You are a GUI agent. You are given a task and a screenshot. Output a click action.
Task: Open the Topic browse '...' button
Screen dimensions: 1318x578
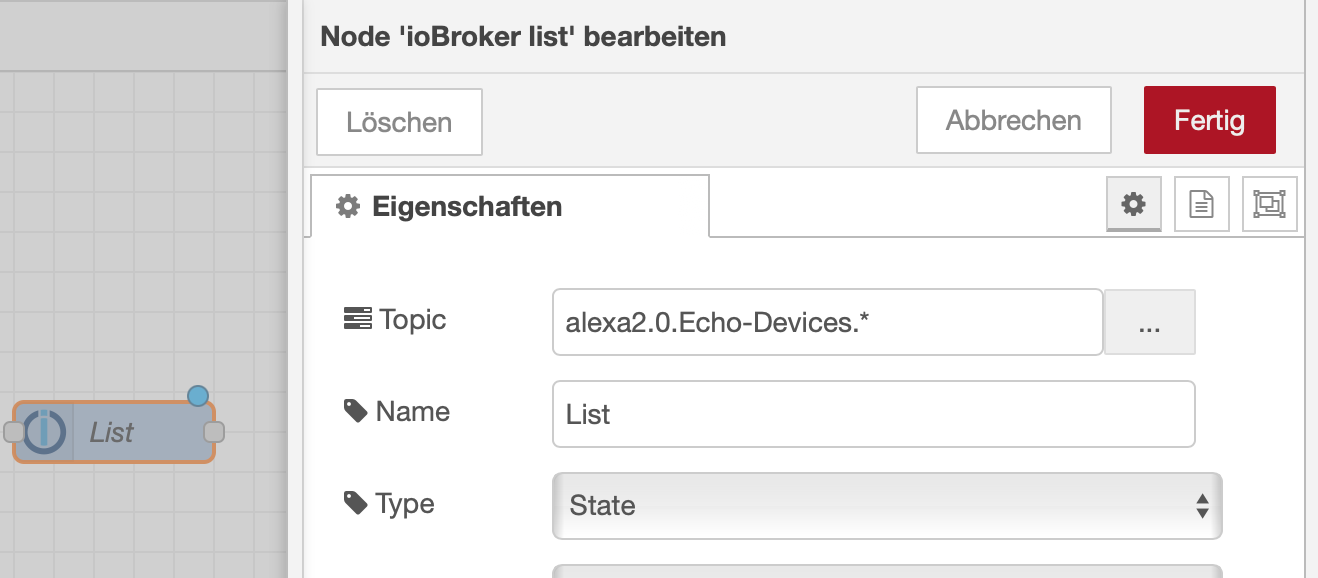tap(1149, 322)
